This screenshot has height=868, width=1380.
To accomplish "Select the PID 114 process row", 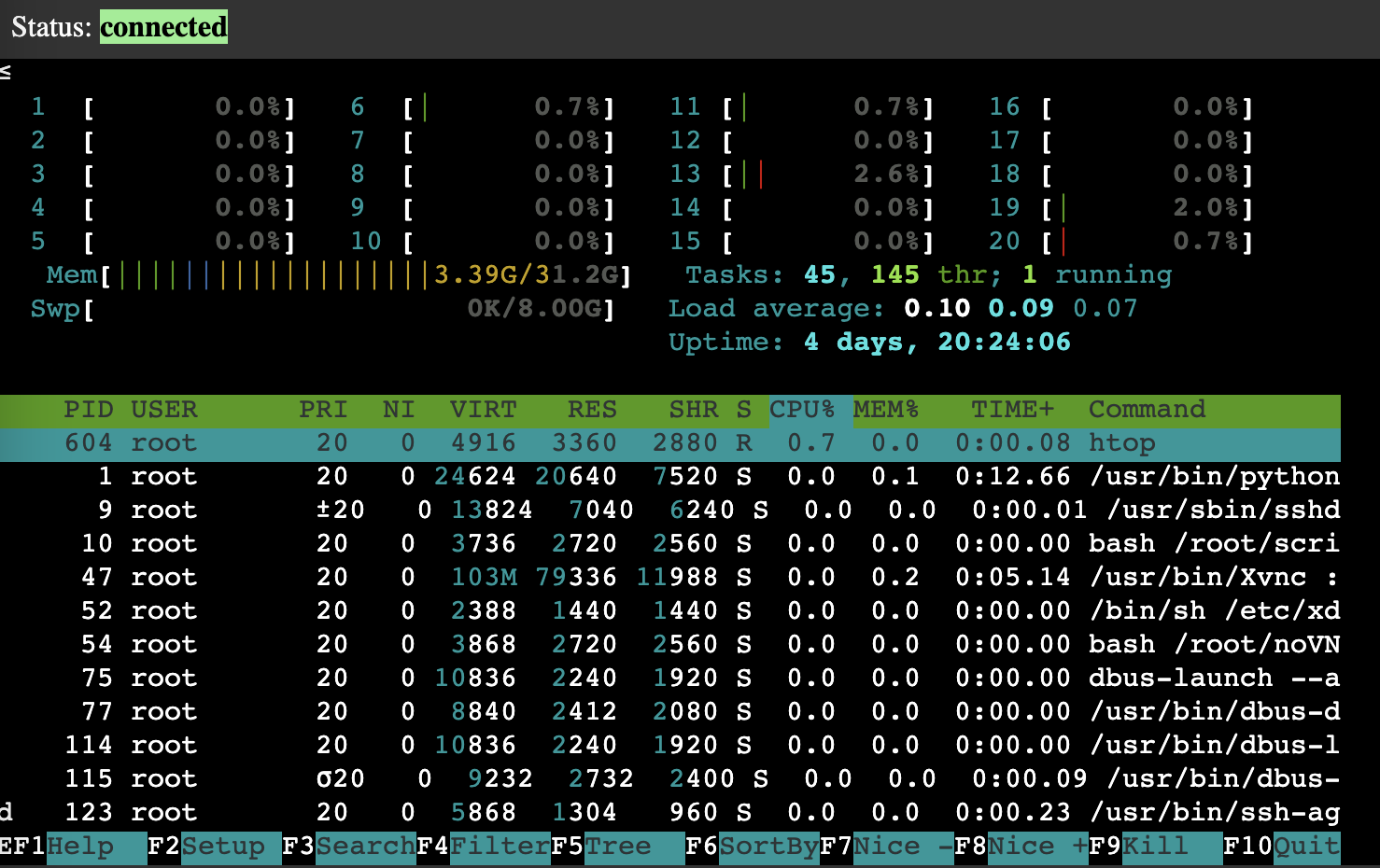I will coord(670,746).
